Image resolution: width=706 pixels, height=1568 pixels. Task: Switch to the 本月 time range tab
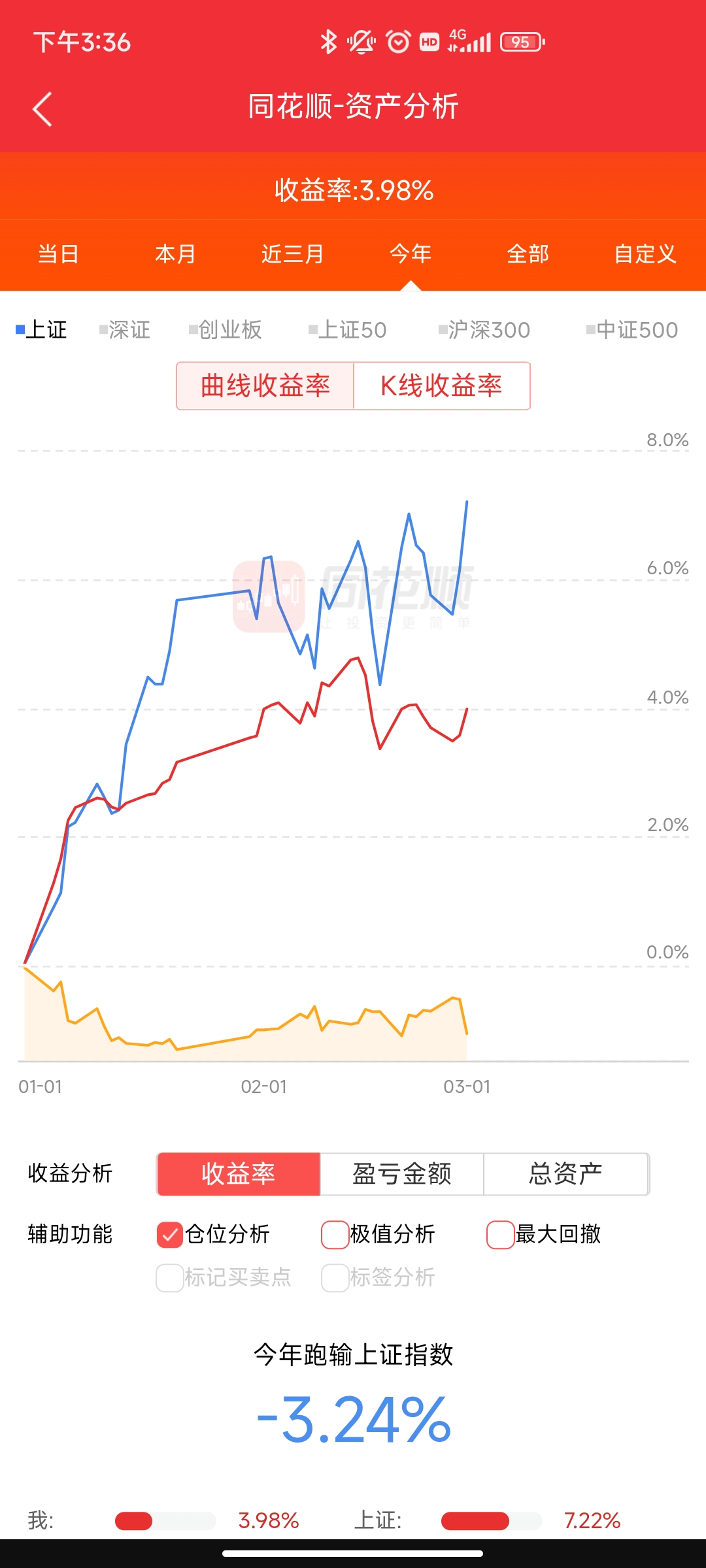click(175, 254)
